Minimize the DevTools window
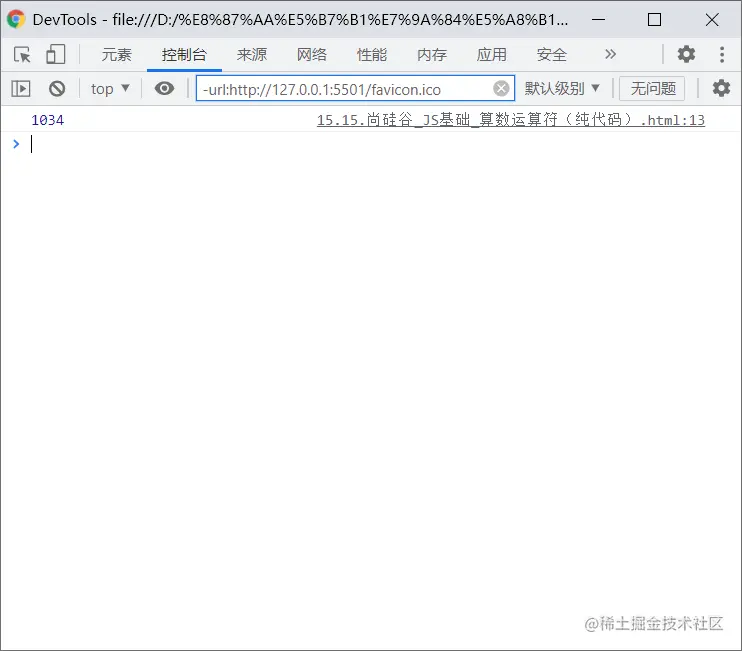This screenshot has width=742, height=651. [599, 19]
